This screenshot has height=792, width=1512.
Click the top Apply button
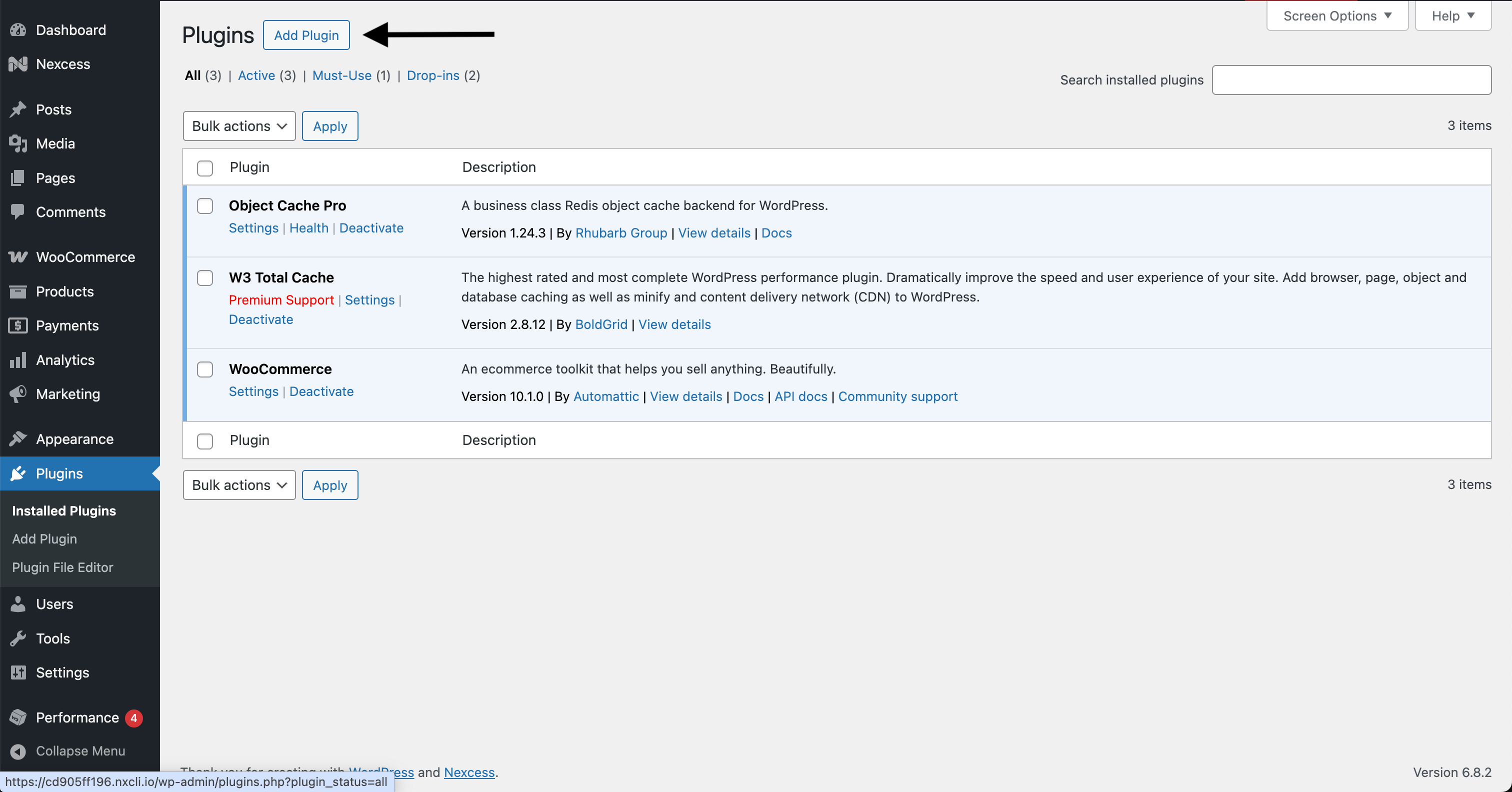point(330,126)
